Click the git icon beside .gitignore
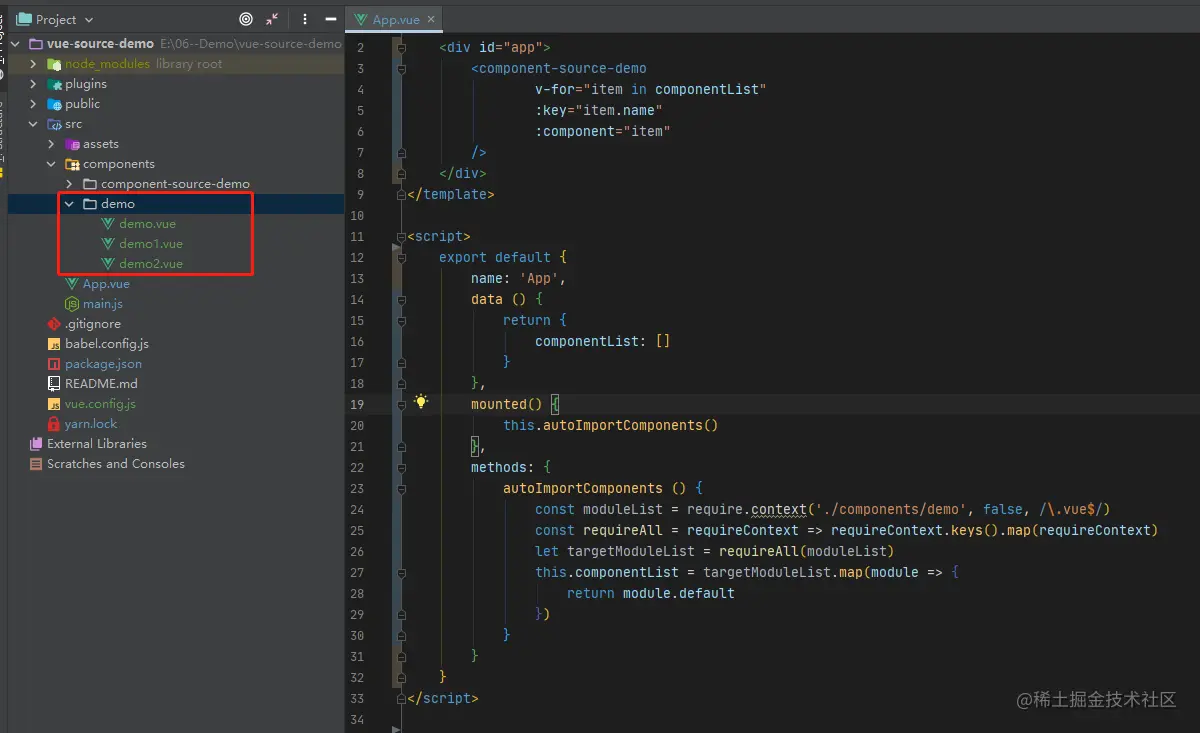Viewport: 1200px width, 733px height. pos(54,324)
